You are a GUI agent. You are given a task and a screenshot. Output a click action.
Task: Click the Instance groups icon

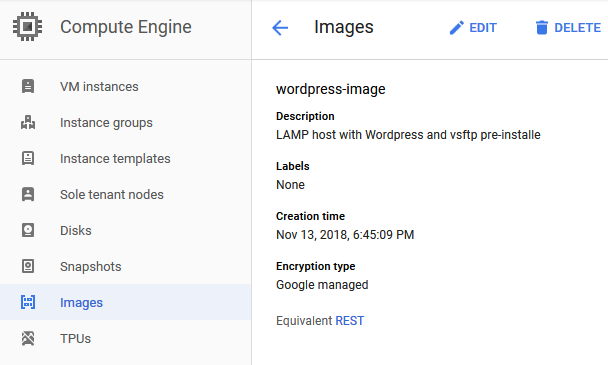tap(28, 122)
